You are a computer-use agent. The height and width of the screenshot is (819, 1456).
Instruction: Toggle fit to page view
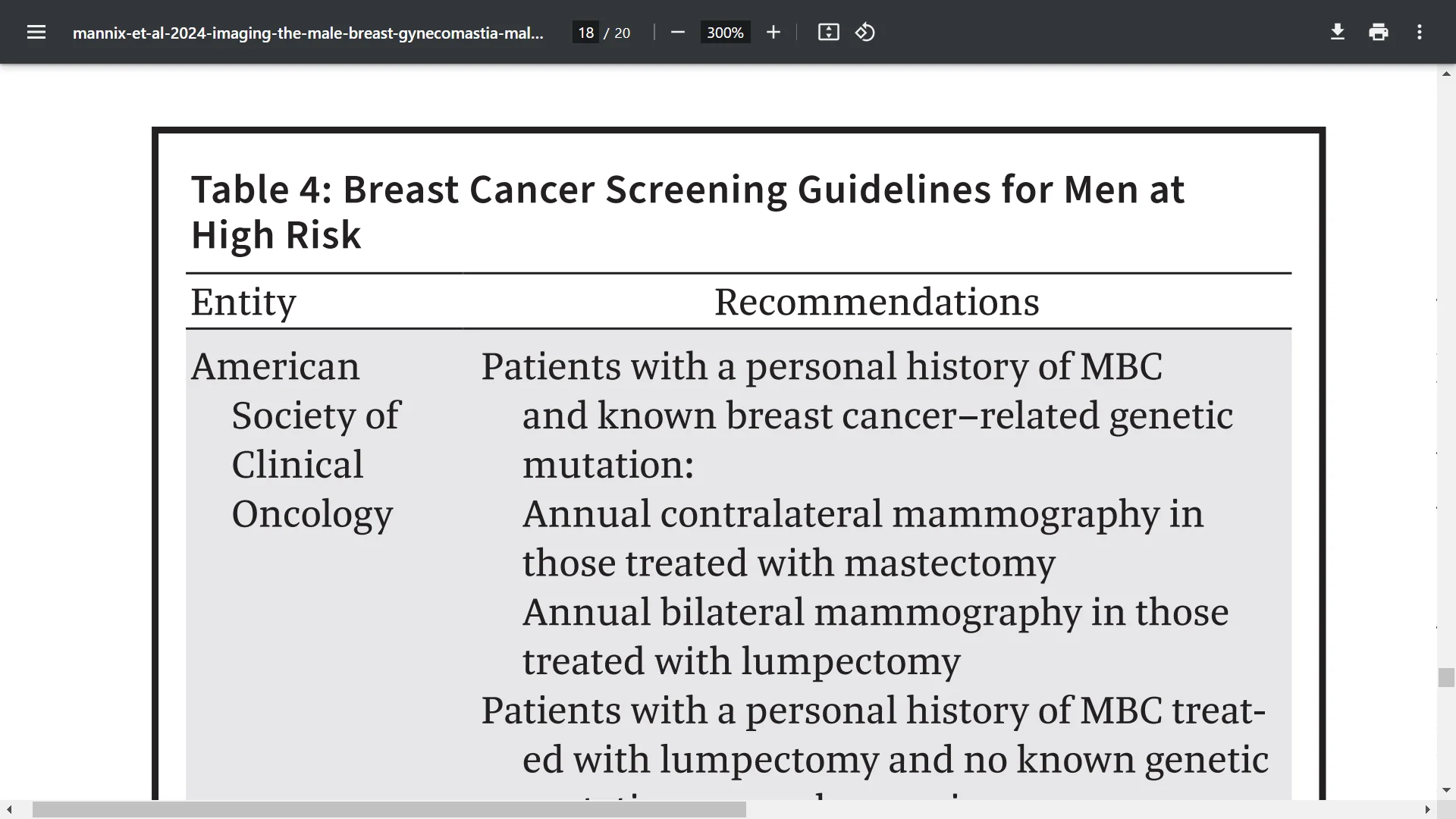828,32
